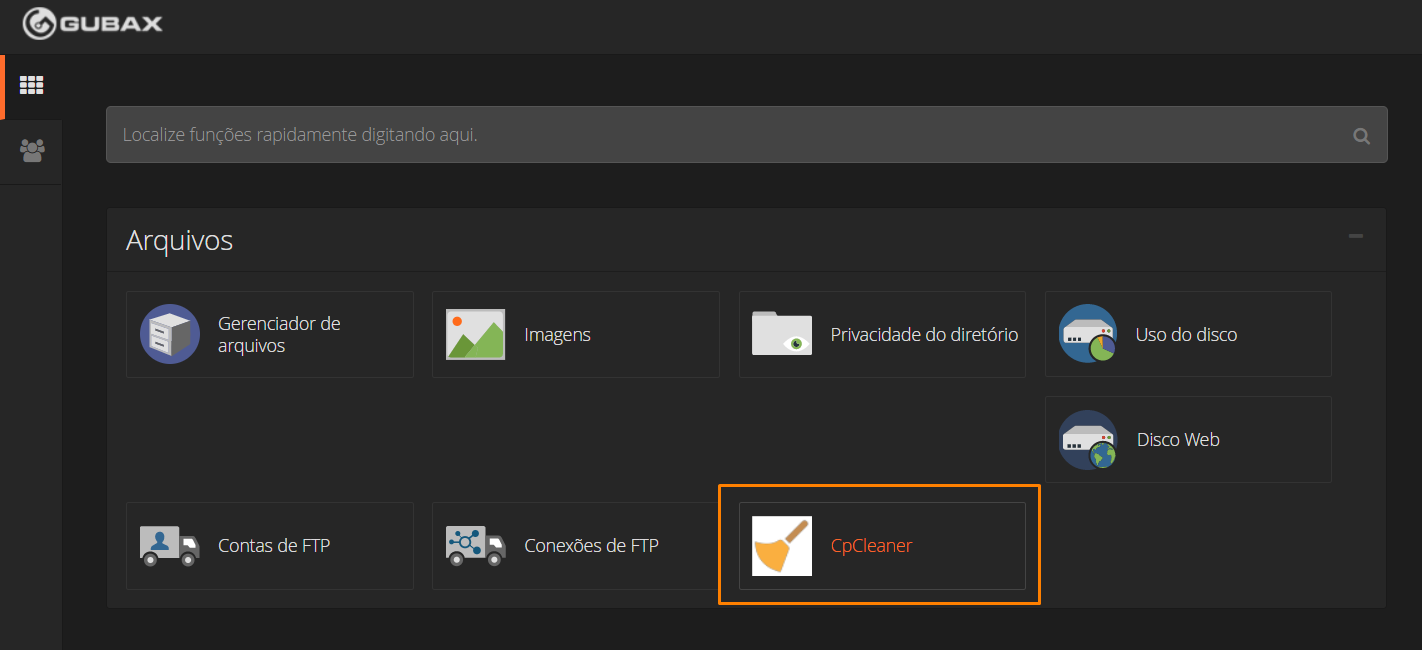The image size is (1422, 650).
Task: Click the Privacidade do diretório folder icon
Action: tap(782, 334)
